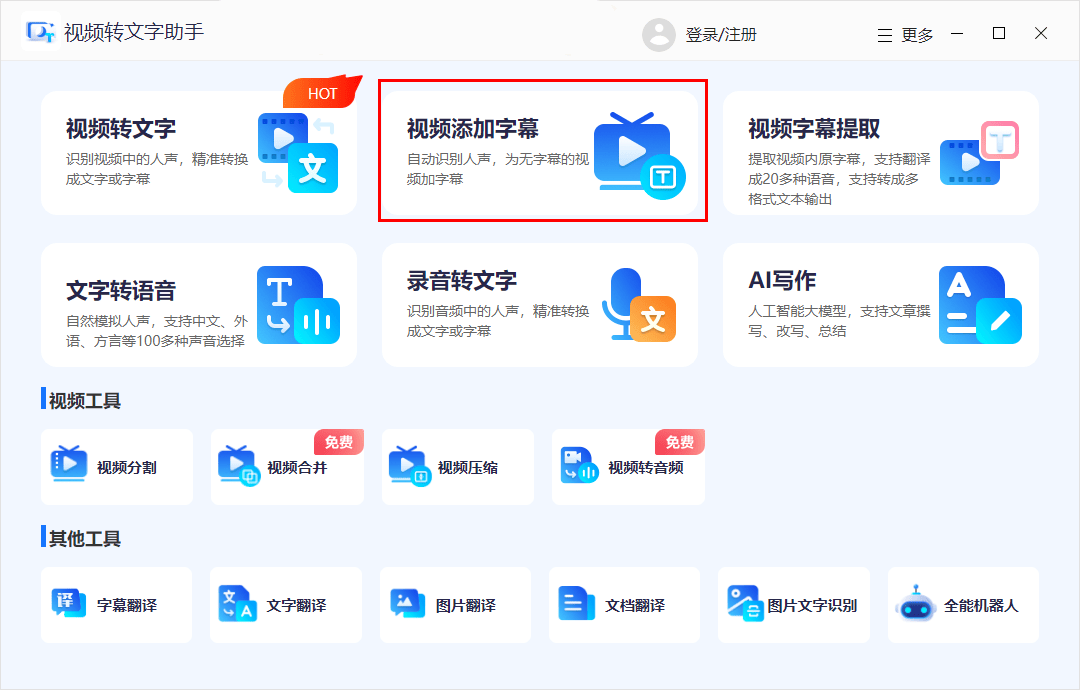The height and width of the screenshot is (690, 1080).
Task: Click 文字转语音 description text
Action: (156, 331)
